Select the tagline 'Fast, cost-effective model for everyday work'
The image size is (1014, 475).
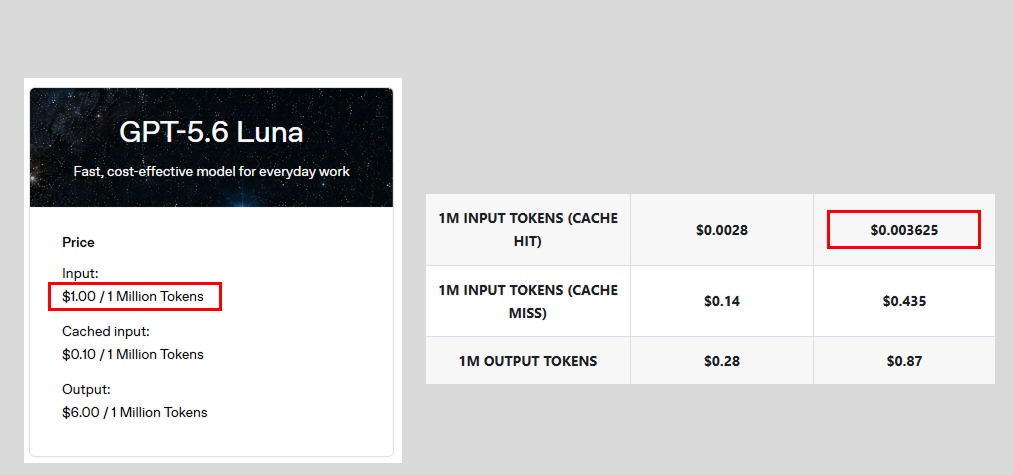click(211, 171)
